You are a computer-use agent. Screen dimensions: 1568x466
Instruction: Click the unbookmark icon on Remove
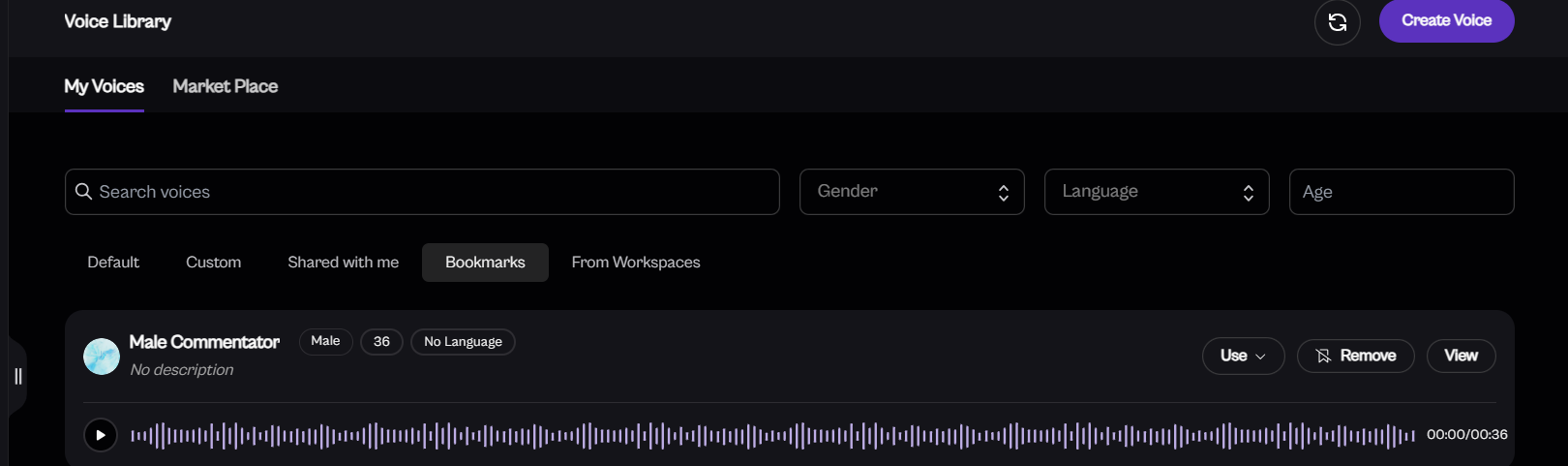[1323, 357]
